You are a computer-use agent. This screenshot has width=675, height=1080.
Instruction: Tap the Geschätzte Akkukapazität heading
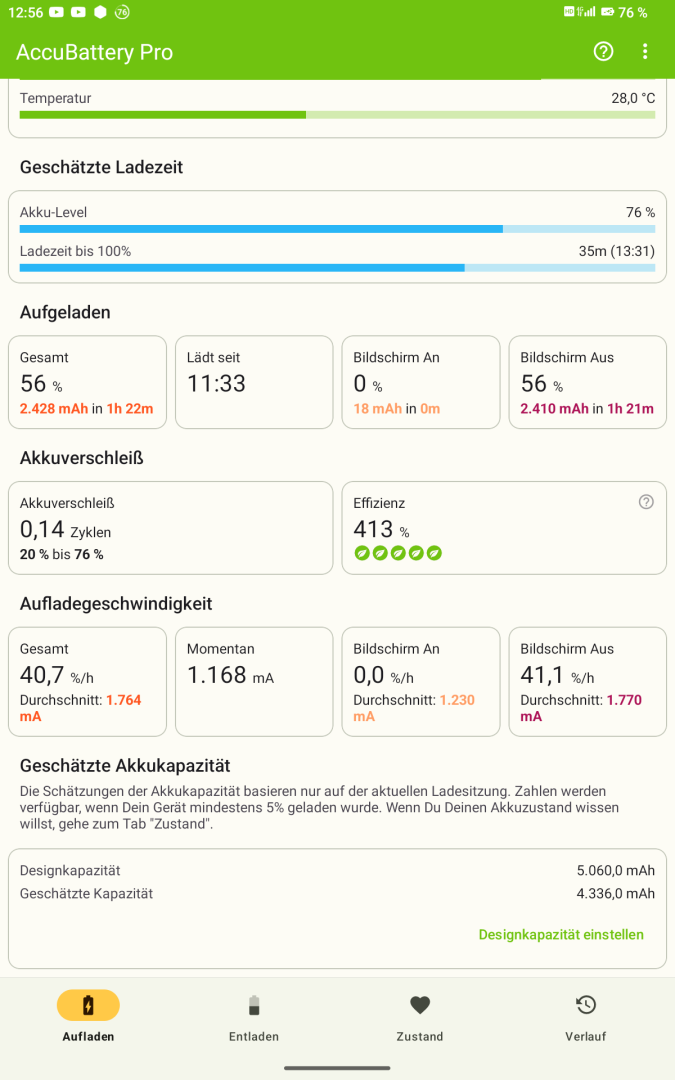coord(125,766)
